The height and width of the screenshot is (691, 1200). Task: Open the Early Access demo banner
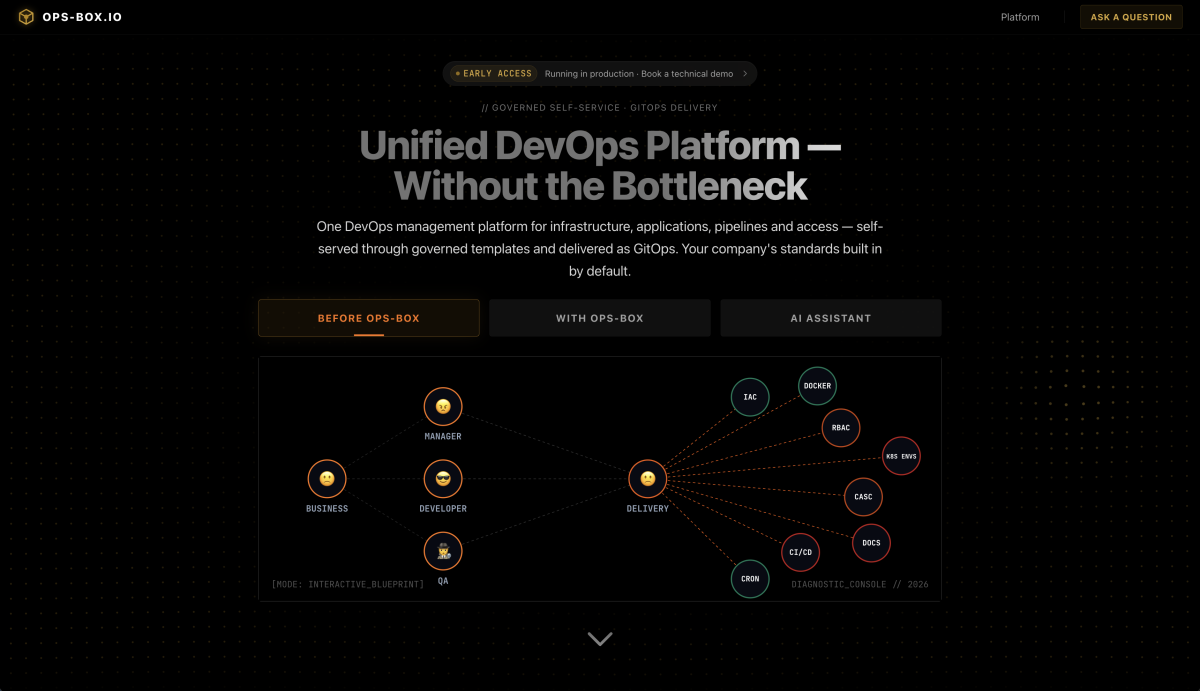click(600, 73)
